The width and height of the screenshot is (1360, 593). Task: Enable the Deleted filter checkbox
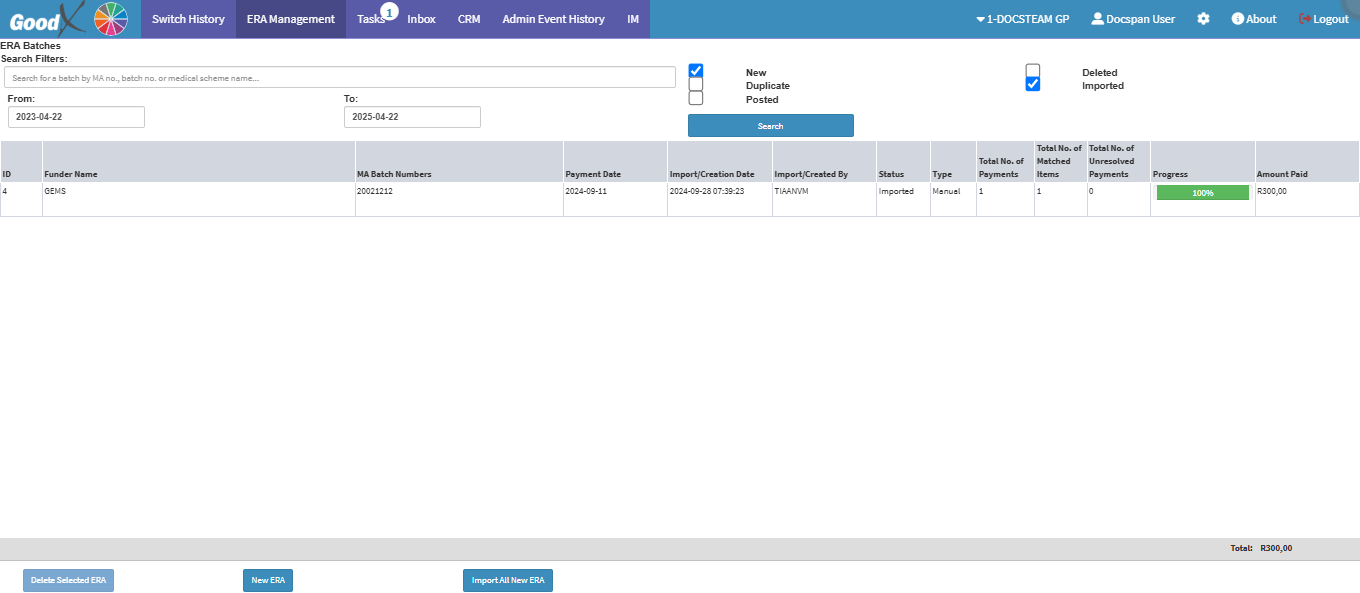1033,71
